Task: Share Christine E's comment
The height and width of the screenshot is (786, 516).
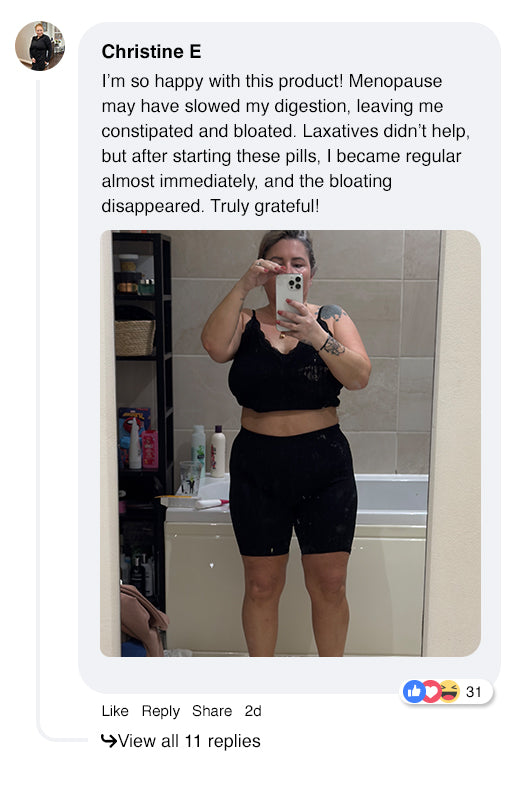Action: tap(212, 711)
